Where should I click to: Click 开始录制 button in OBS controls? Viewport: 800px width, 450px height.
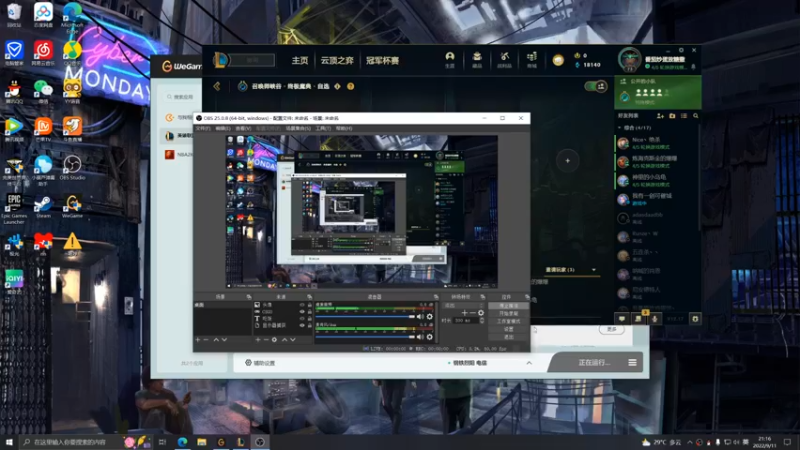point(508,313)
